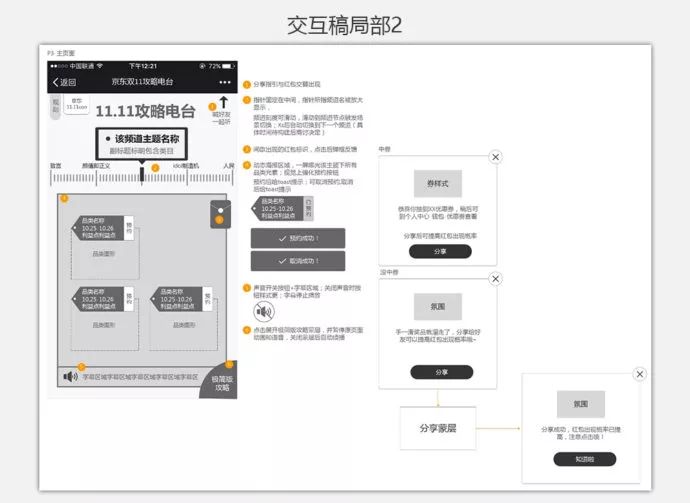Toggle 预约 on bottom-right category tag
Screen dimensions: 690x503
207,299
